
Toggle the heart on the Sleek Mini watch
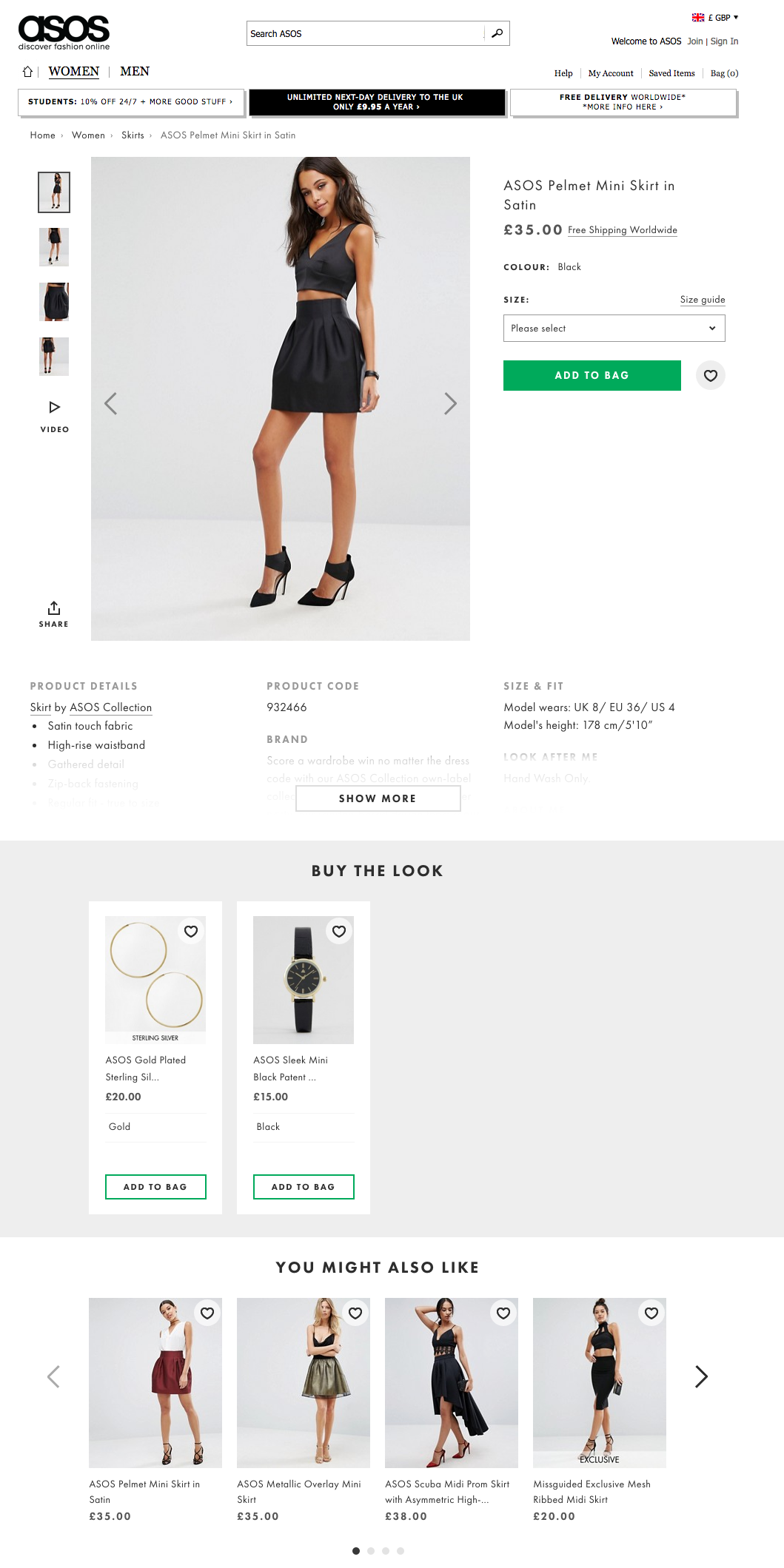point(339,932)
